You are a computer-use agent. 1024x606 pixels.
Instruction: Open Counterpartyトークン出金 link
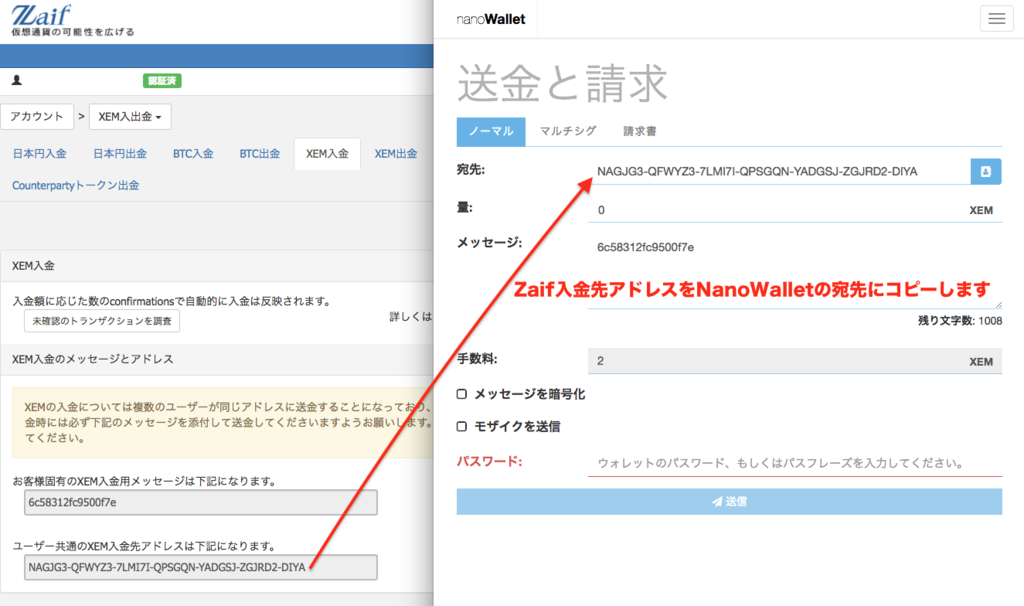coord(76,185)
